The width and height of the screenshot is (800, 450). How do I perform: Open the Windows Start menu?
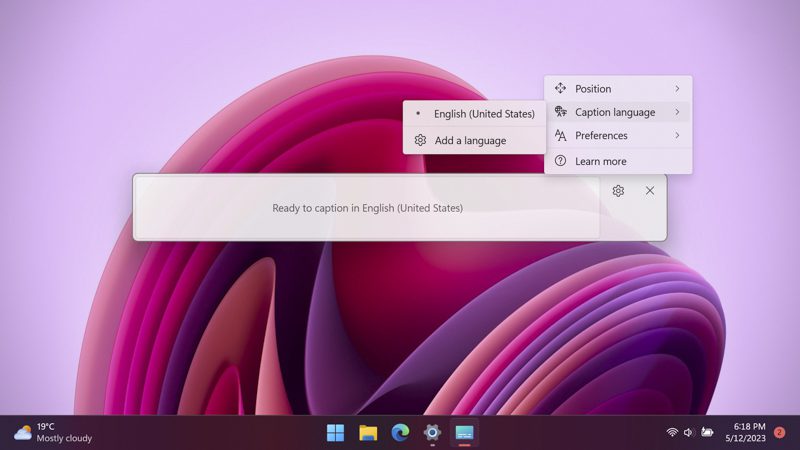click(x=335, y=433)
